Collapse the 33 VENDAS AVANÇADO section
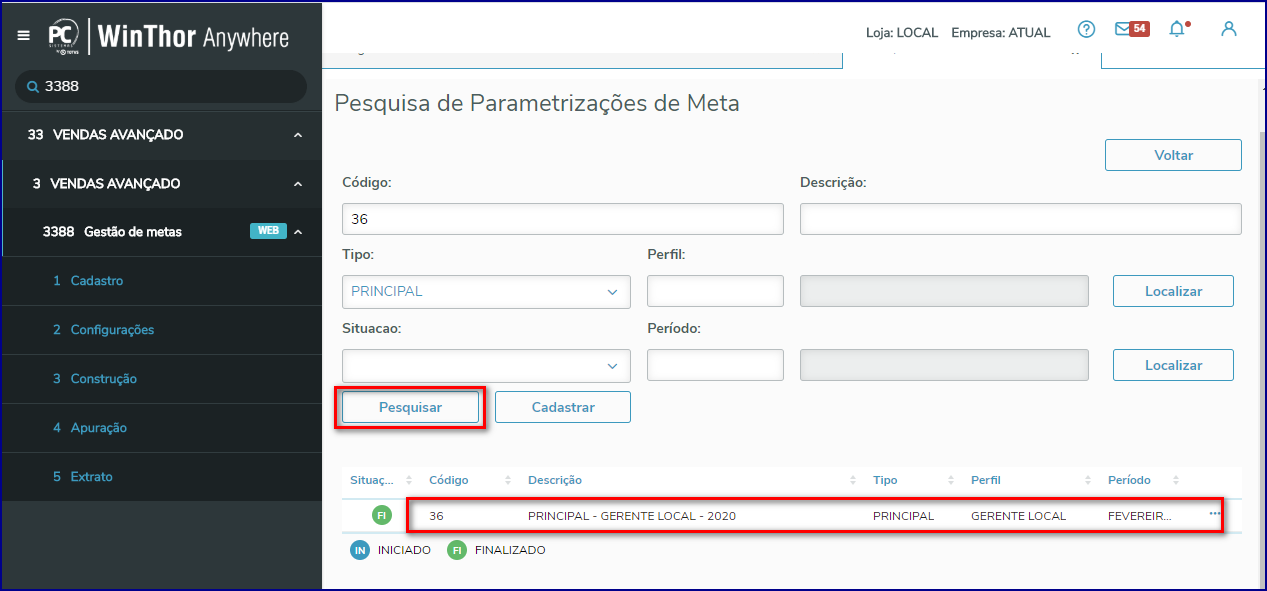This screenshot has height=591, width=1267. pyautogui.click(x=298, y=135)
